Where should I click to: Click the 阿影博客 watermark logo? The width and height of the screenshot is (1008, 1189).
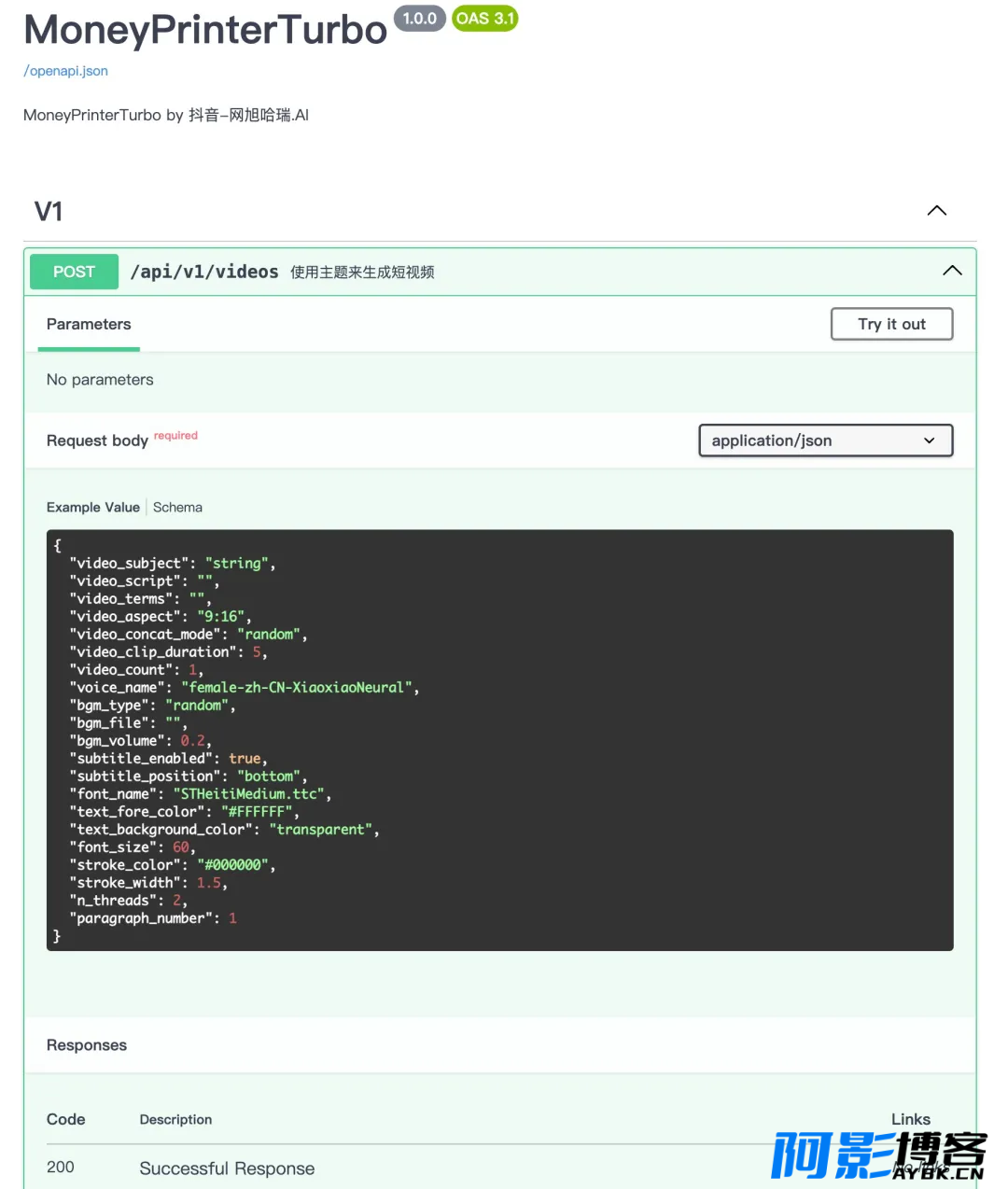point(877,1155)
